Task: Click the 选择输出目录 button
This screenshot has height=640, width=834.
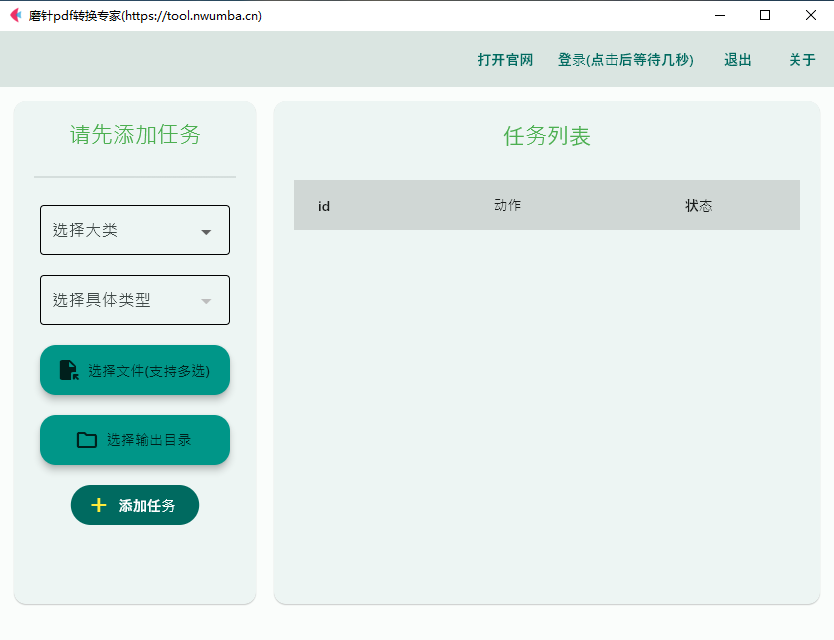Action: point(135,440)
